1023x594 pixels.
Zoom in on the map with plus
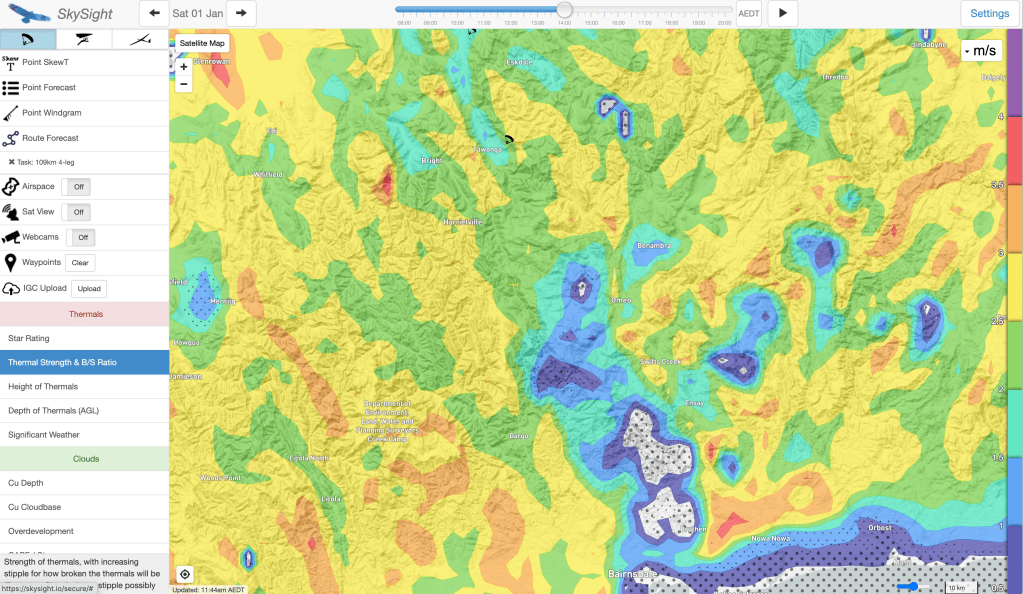(184, 67)
